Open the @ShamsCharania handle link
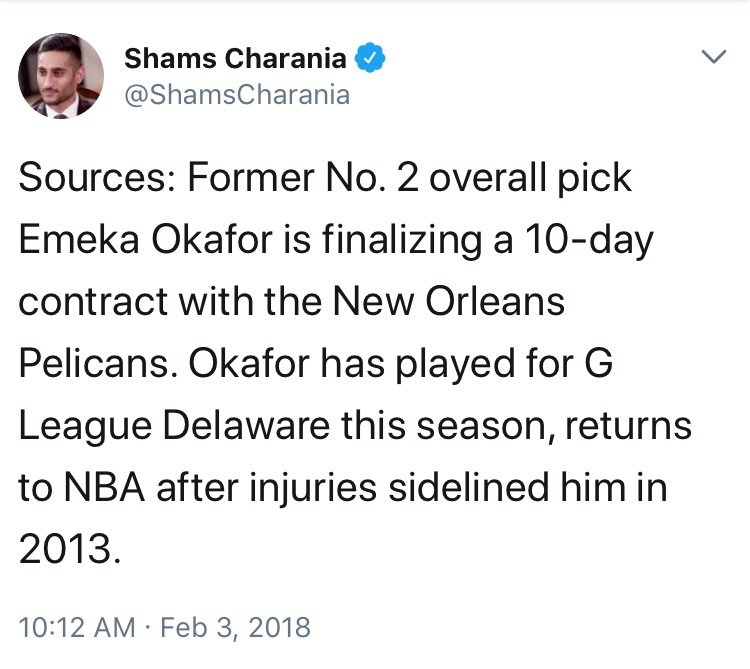Viewport: 750px width, 669px height. 237,95
